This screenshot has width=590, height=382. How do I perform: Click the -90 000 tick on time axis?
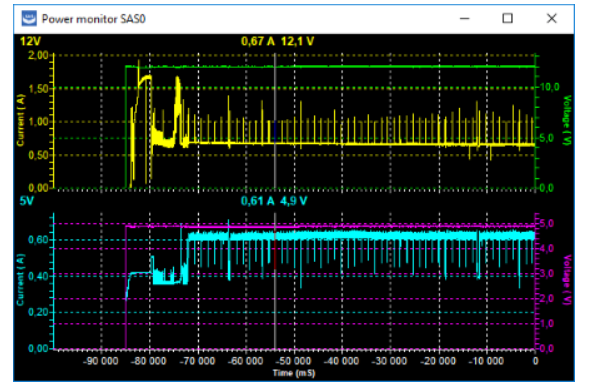point(101,361)
